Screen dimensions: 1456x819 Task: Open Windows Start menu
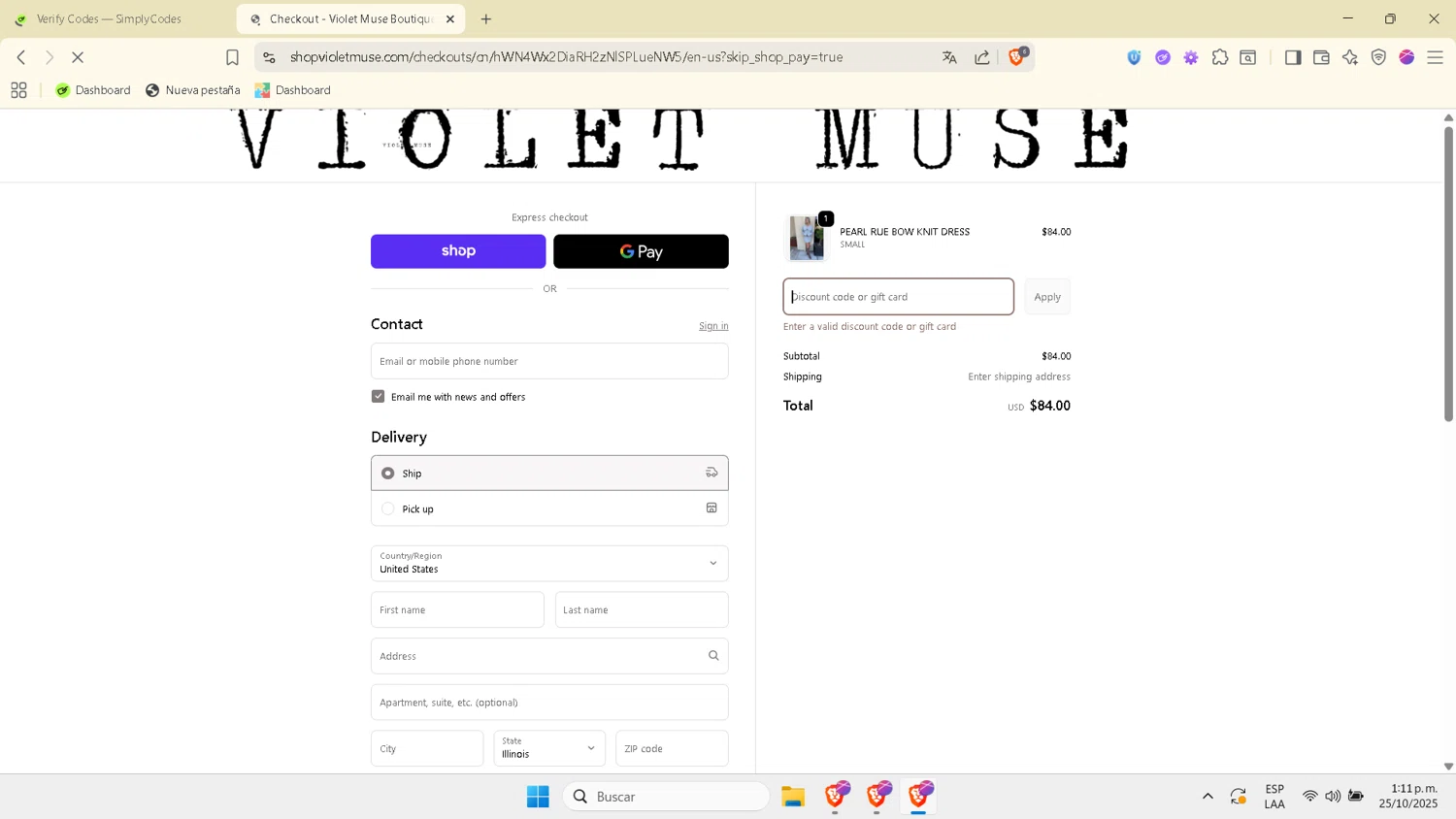(538, 797)
